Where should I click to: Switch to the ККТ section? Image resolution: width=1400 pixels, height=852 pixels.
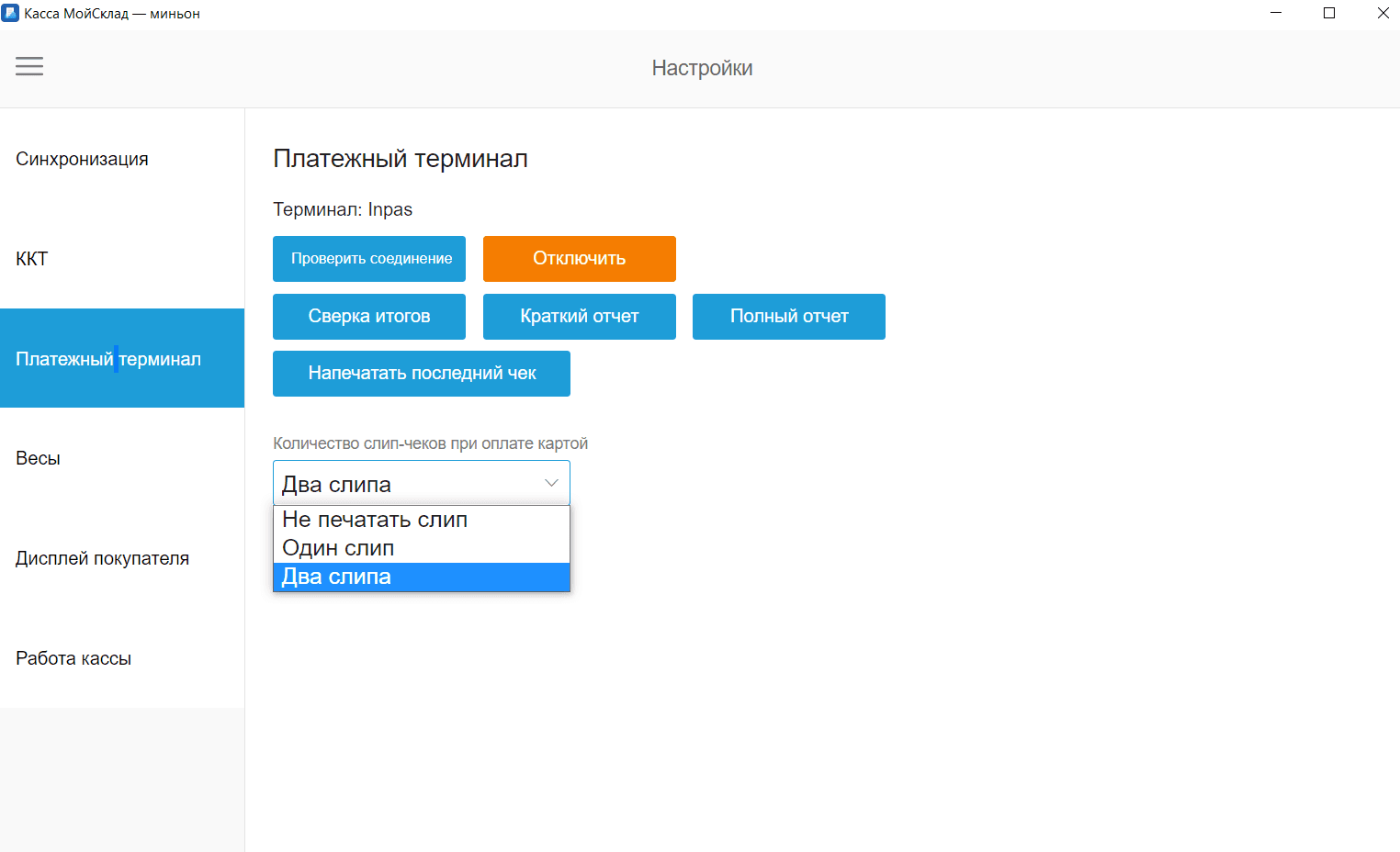click(x=31, y=258)
